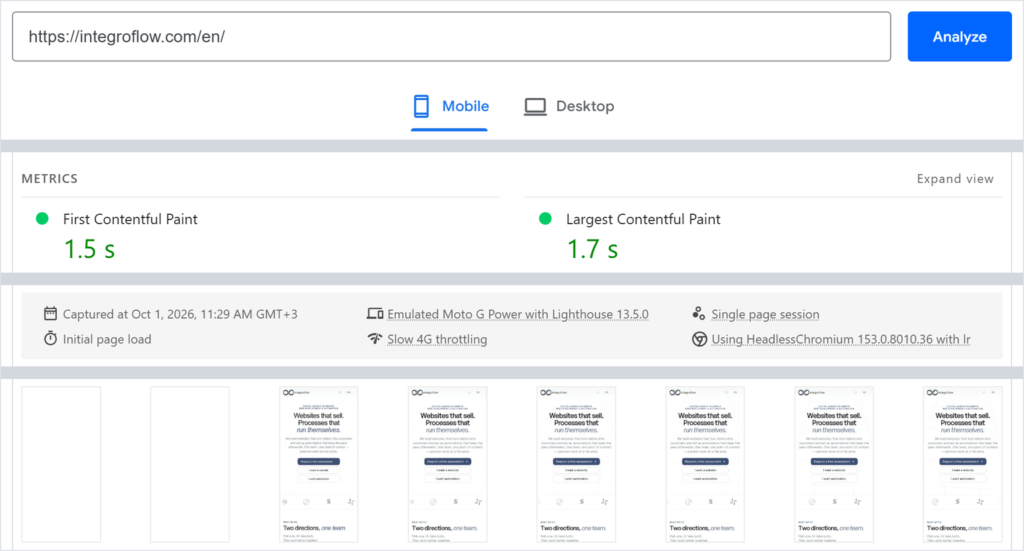Toggle Expand view for metrics
The image size is (1024, 551).
point(955,179)
